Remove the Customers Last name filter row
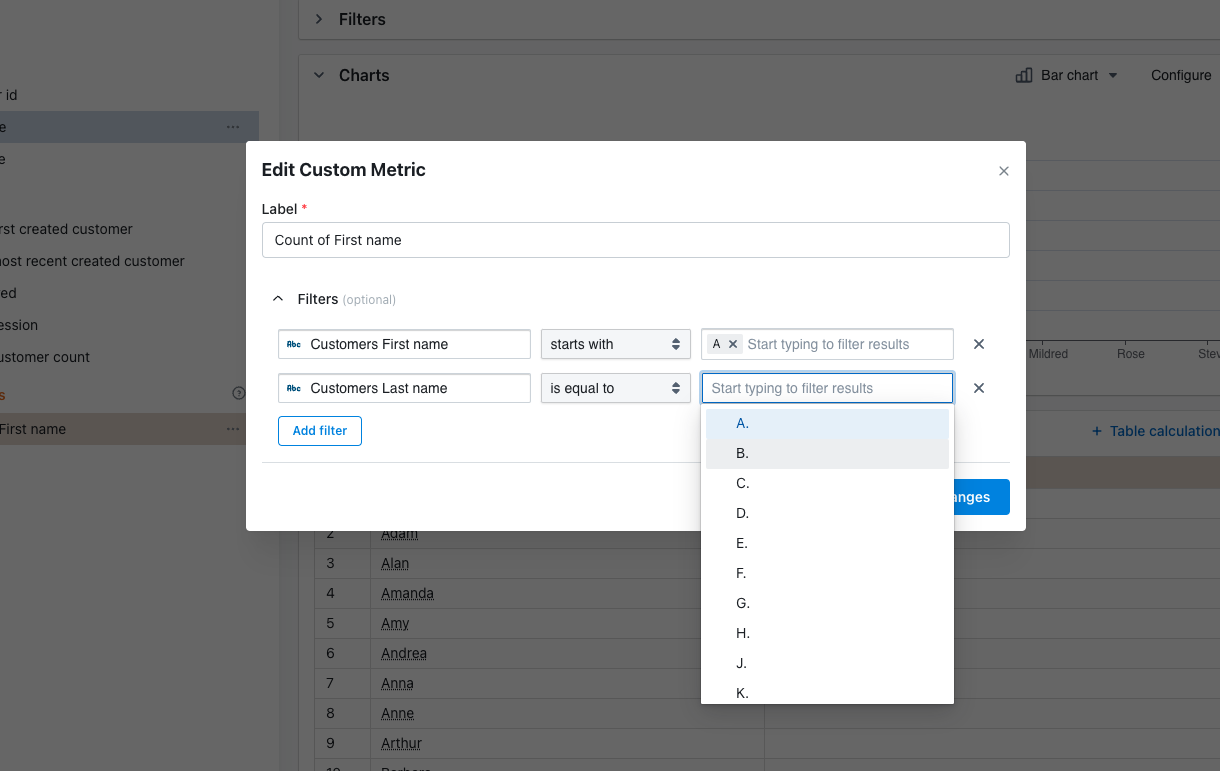This screenshot has height=771, width=1220. [x=979, y=388]
